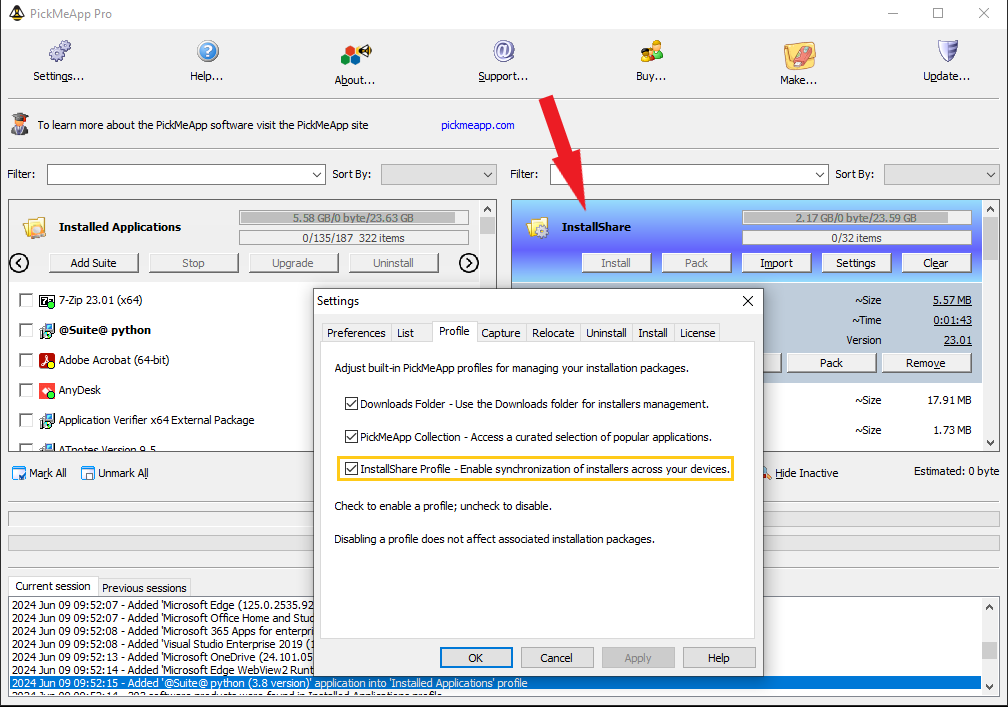The height and width of the screenshot is (707, 1008).
Task: Click the Buy toolbar icon
Action: coord(651,51)
